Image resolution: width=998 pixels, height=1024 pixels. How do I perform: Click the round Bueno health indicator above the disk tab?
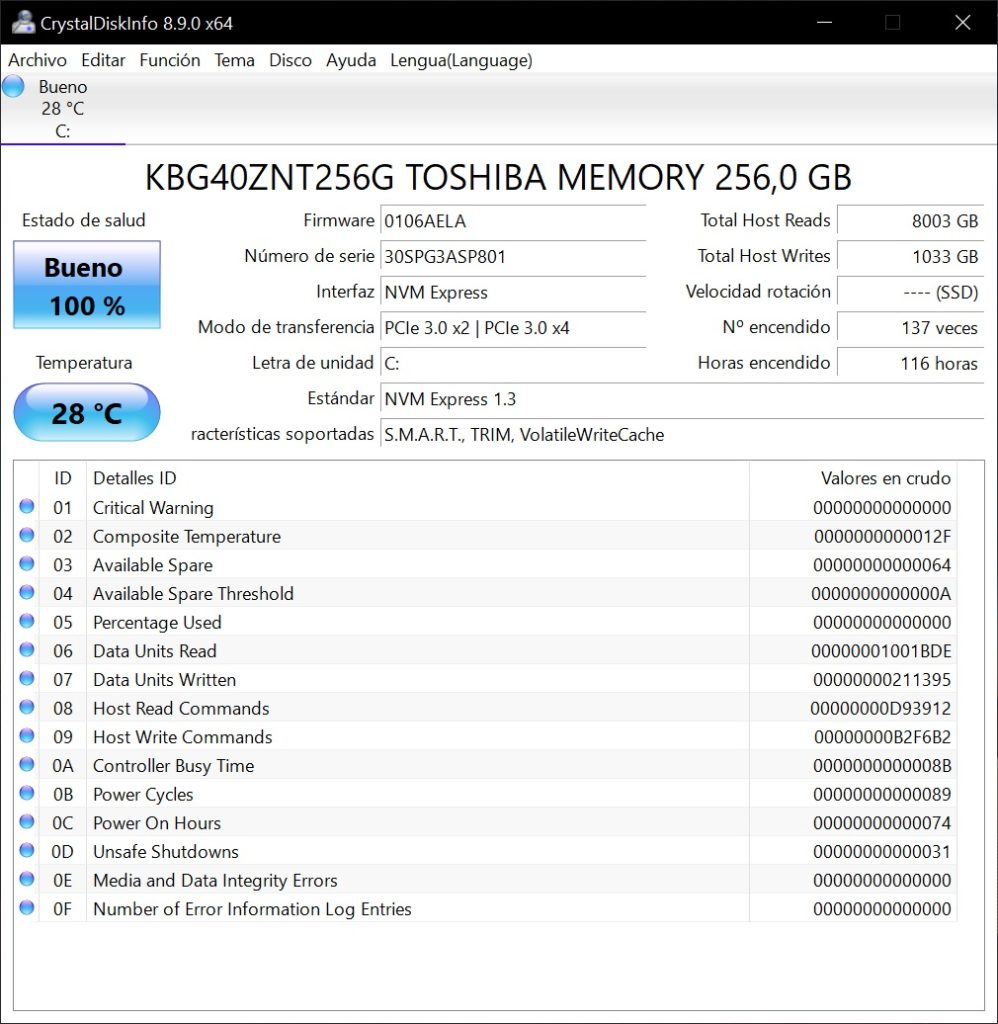click(13, 86)
